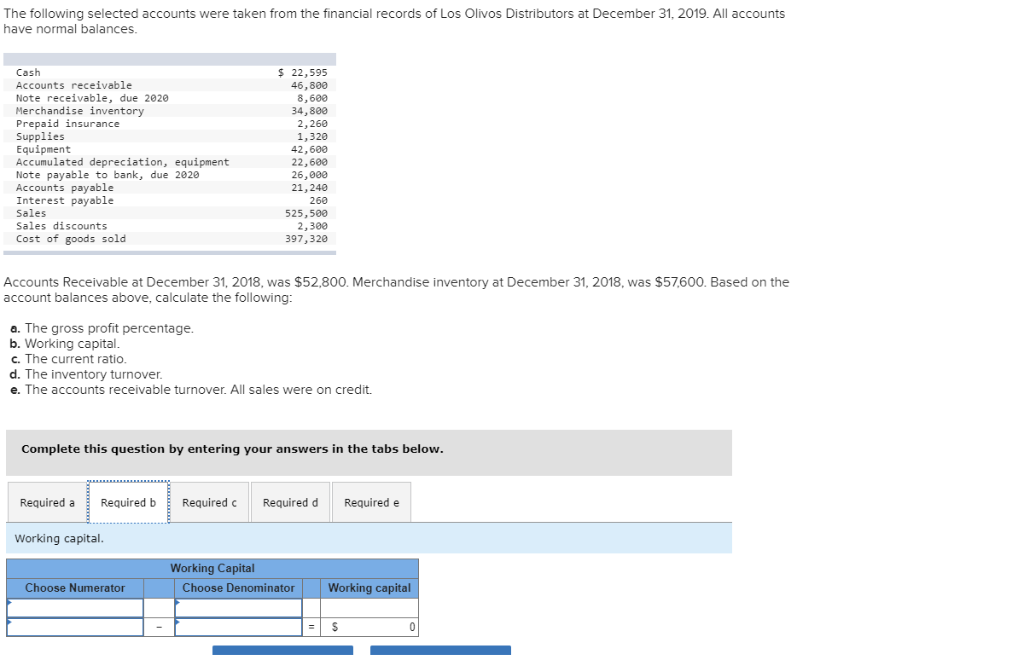Open the Required e tab
1024x660 pixels.
pyautogui.click(x=371, y=502)
